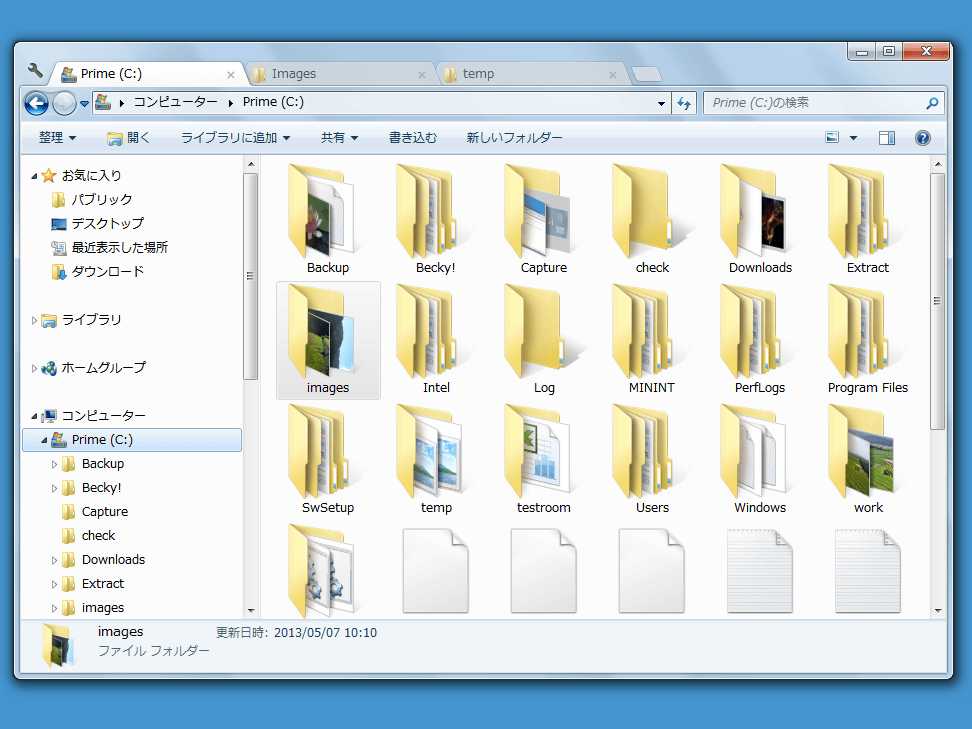
Task: Select the temp folder in file pane
Action: (x=430, y=451)
